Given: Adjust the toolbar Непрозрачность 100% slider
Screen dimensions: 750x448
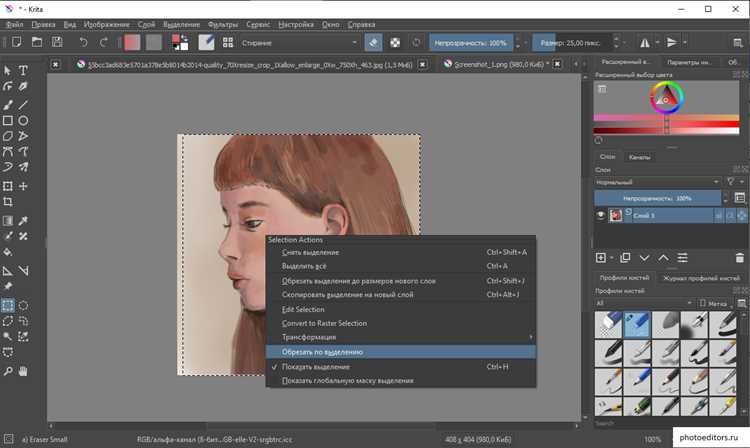Looking at the screenshot, I should 471,43.
